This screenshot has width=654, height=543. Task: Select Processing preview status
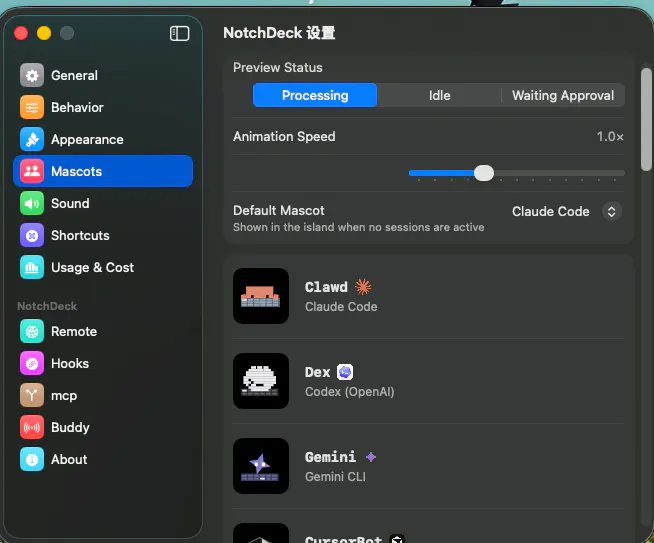click(315, 95)
